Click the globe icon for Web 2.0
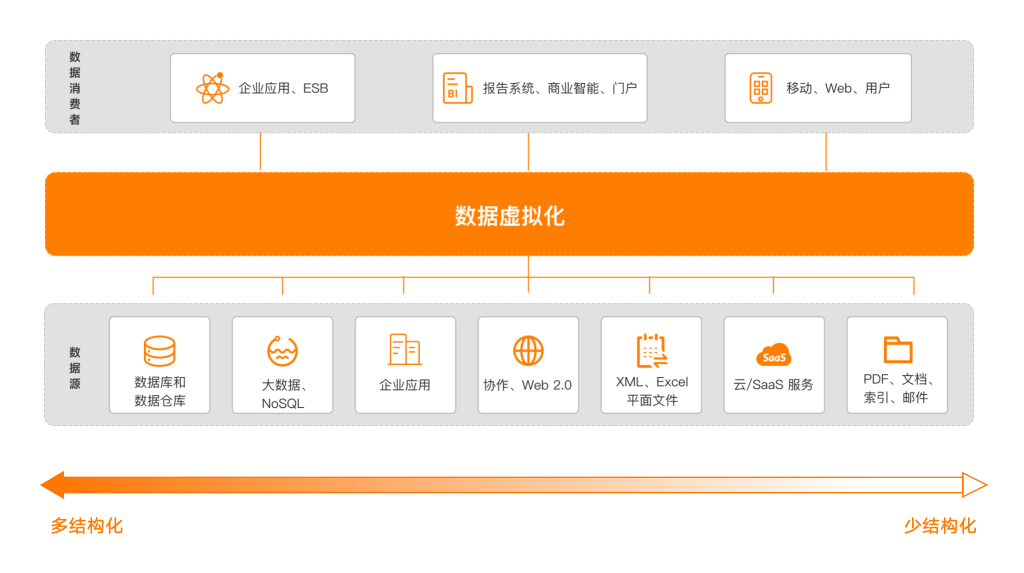Screen dimensions: 1024x573 528,351
